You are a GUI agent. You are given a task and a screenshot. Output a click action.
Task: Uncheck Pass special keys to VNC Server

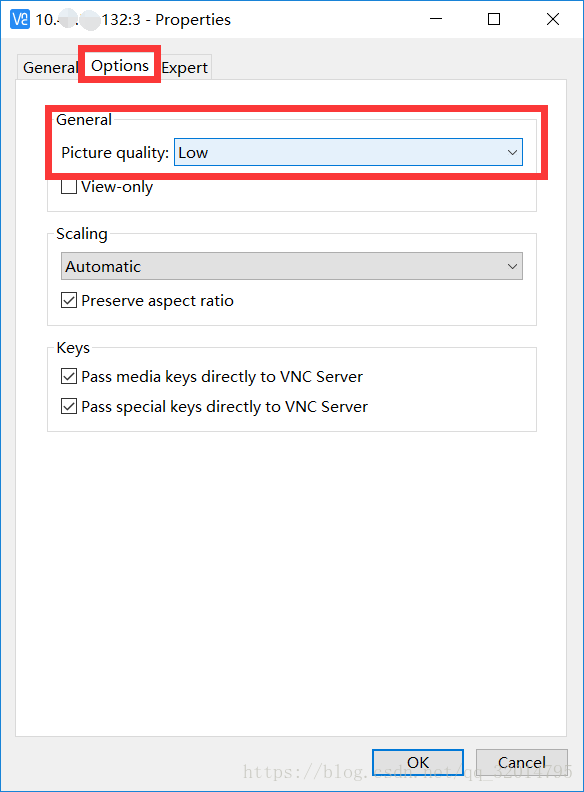69,407
